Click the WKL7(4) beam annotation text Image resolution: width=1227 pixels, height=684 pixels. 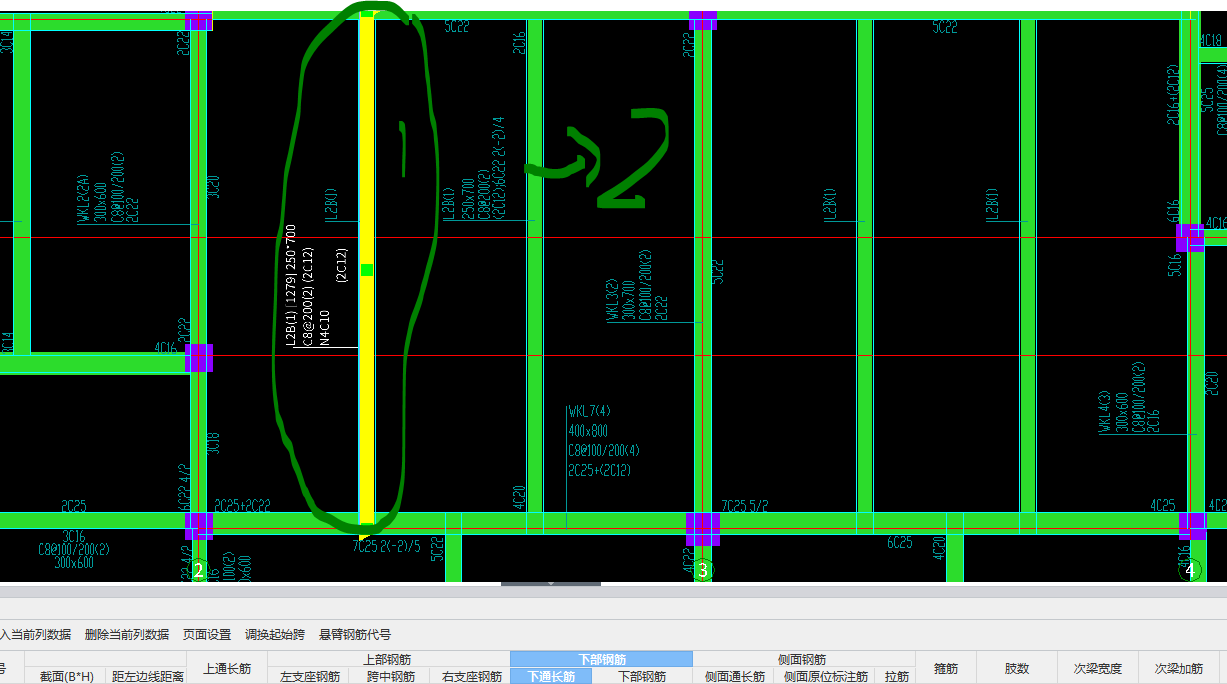[x=589, y=411]
